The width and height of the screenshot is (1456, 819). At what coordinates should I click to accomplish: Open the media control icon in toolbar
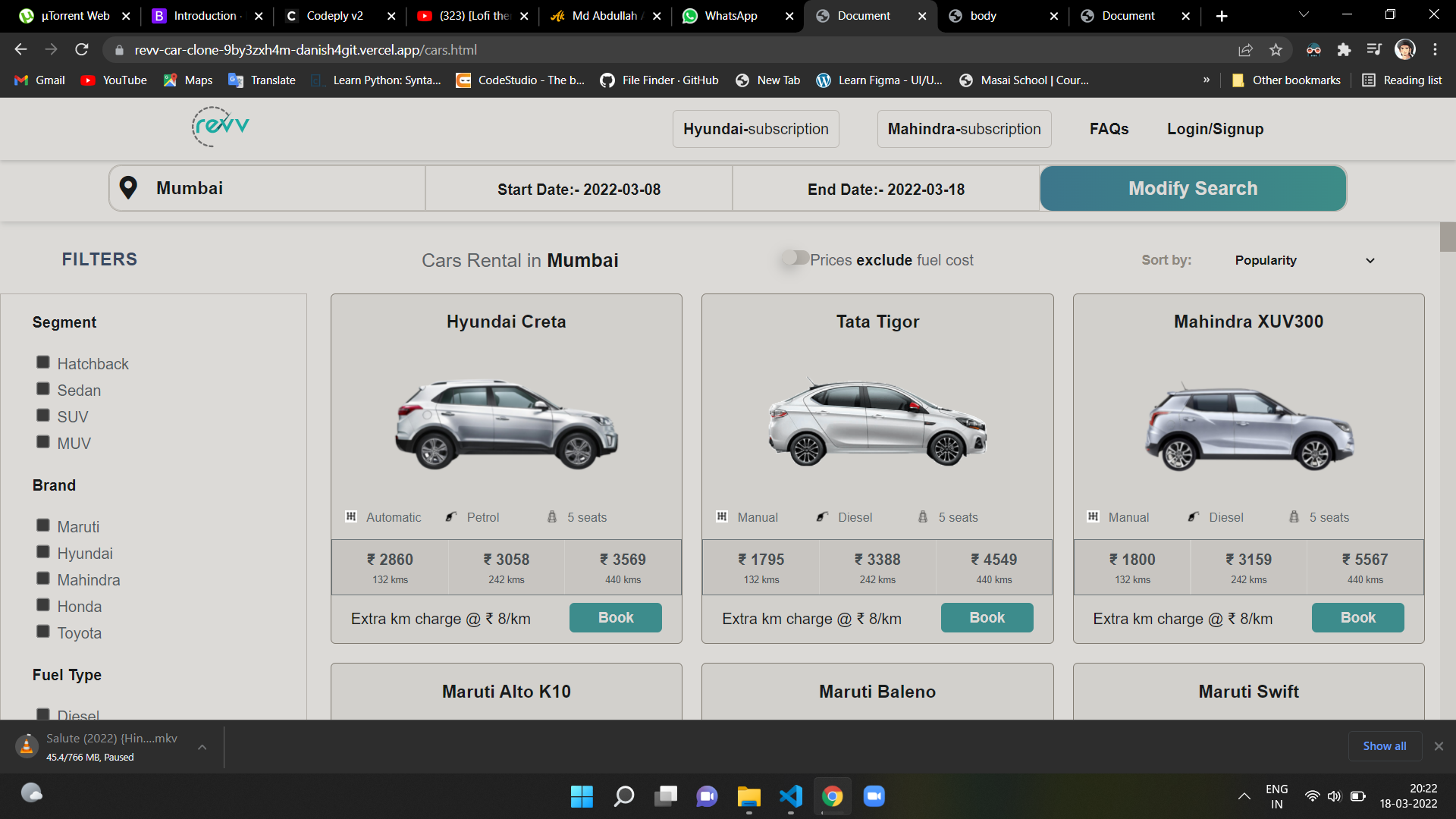click(x=1374, y=49)
